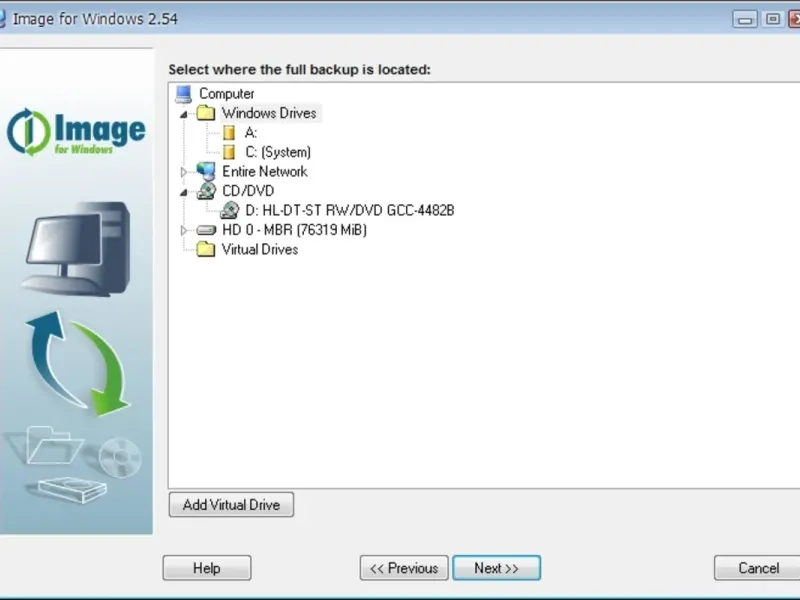Select Windows Drives in the tree
The width and height of the screenshot is (800, 600).
click(x=269, y=113)
